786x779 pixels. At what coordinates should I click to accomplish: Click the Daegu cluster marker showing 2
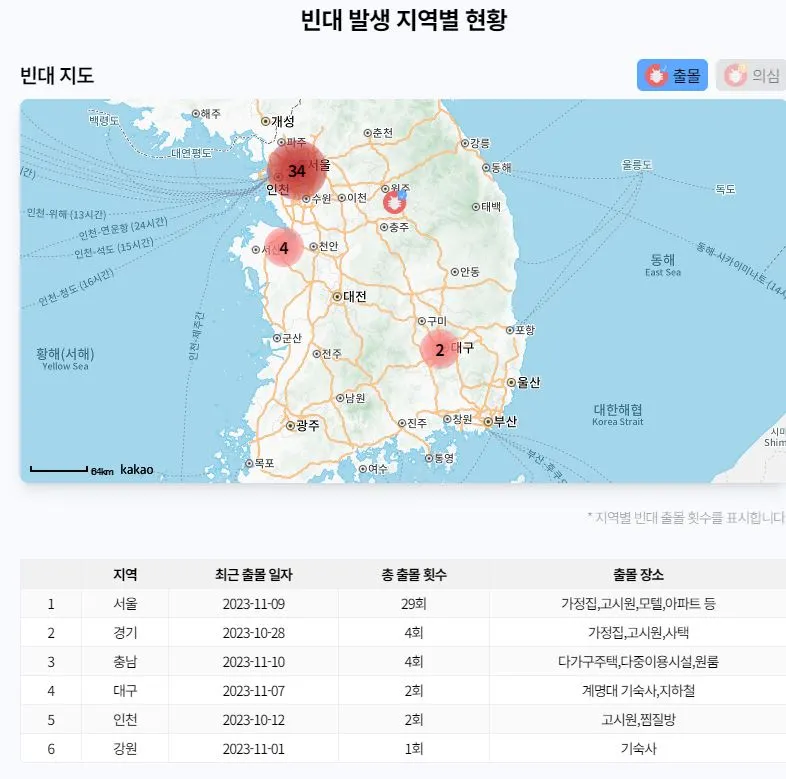(440, 349)
